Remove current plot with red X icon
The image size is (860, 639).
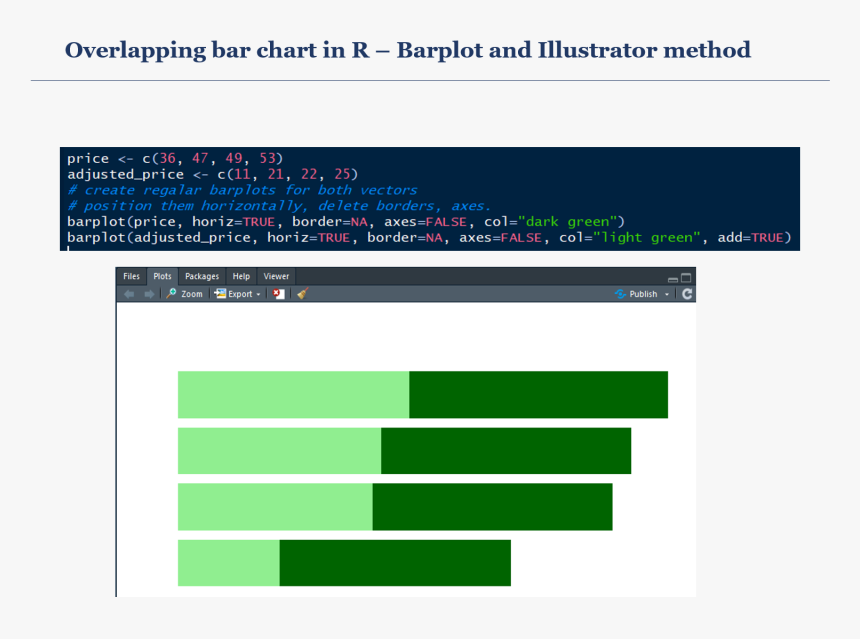pos(279,294)
